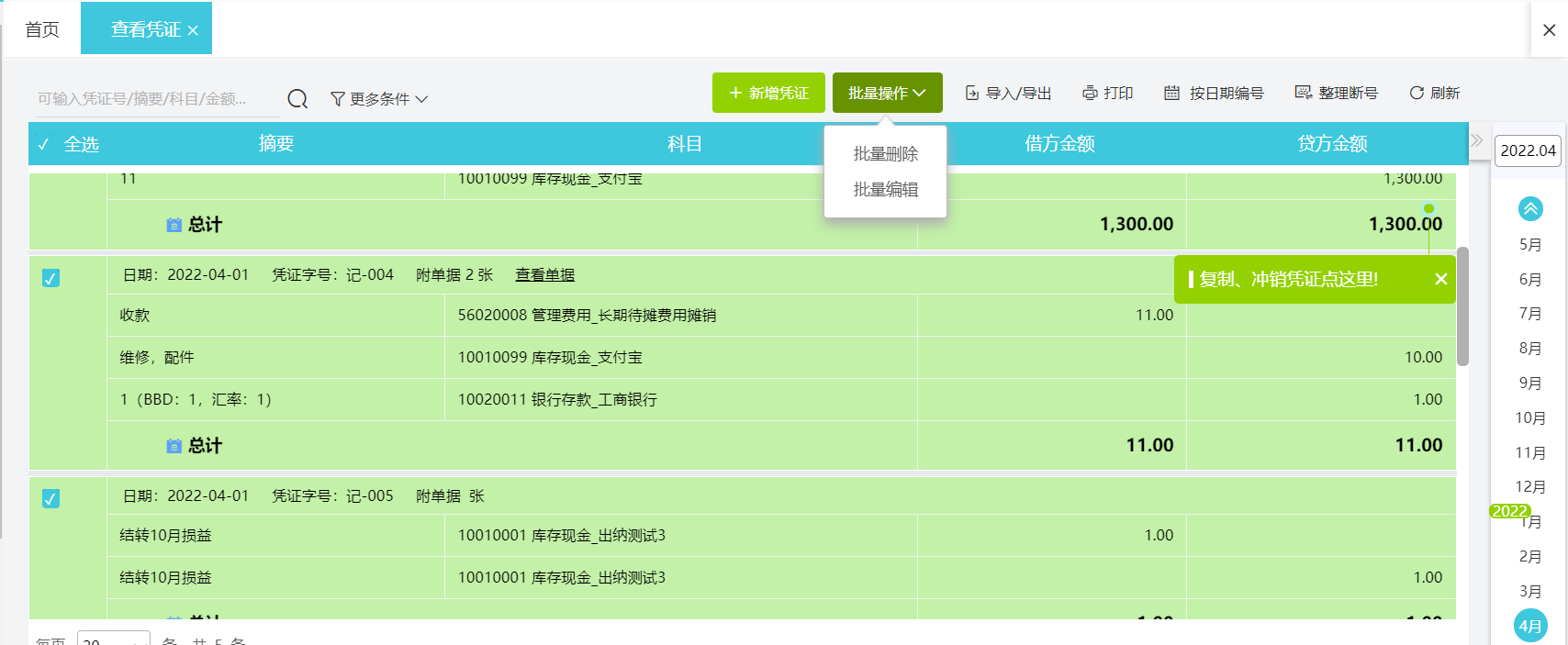Open the view documents (查看单据) link
This screenshot has width=1568, height=645.
point(544,275)
